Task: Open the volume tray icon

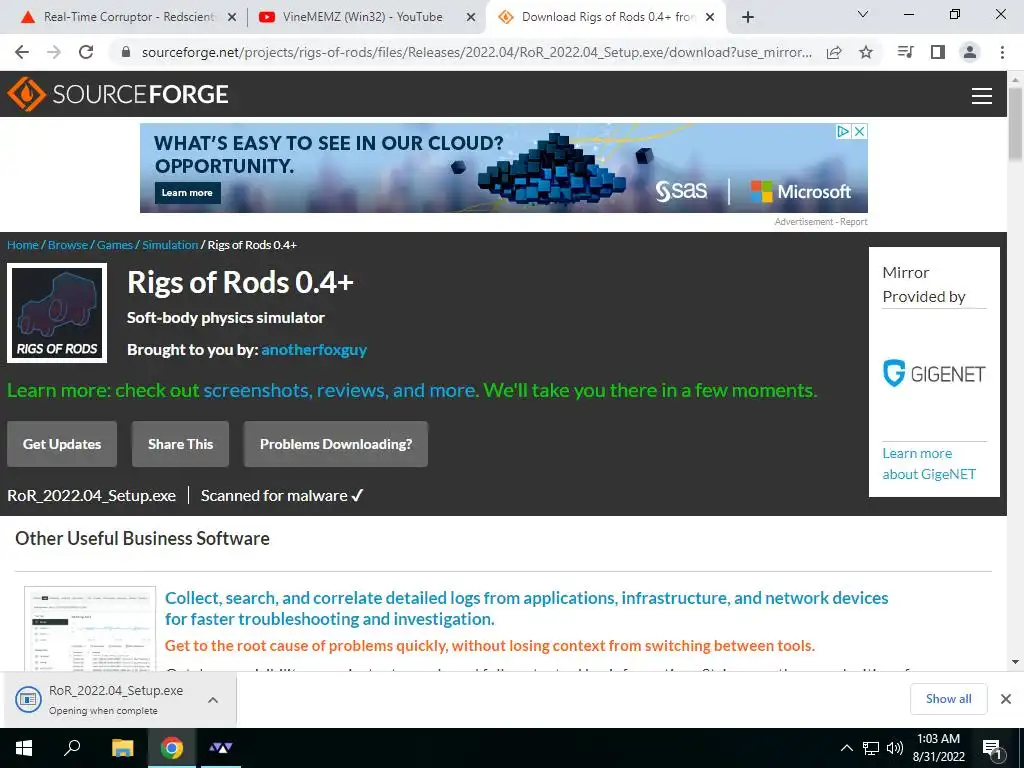Action: tap(895, 748)
